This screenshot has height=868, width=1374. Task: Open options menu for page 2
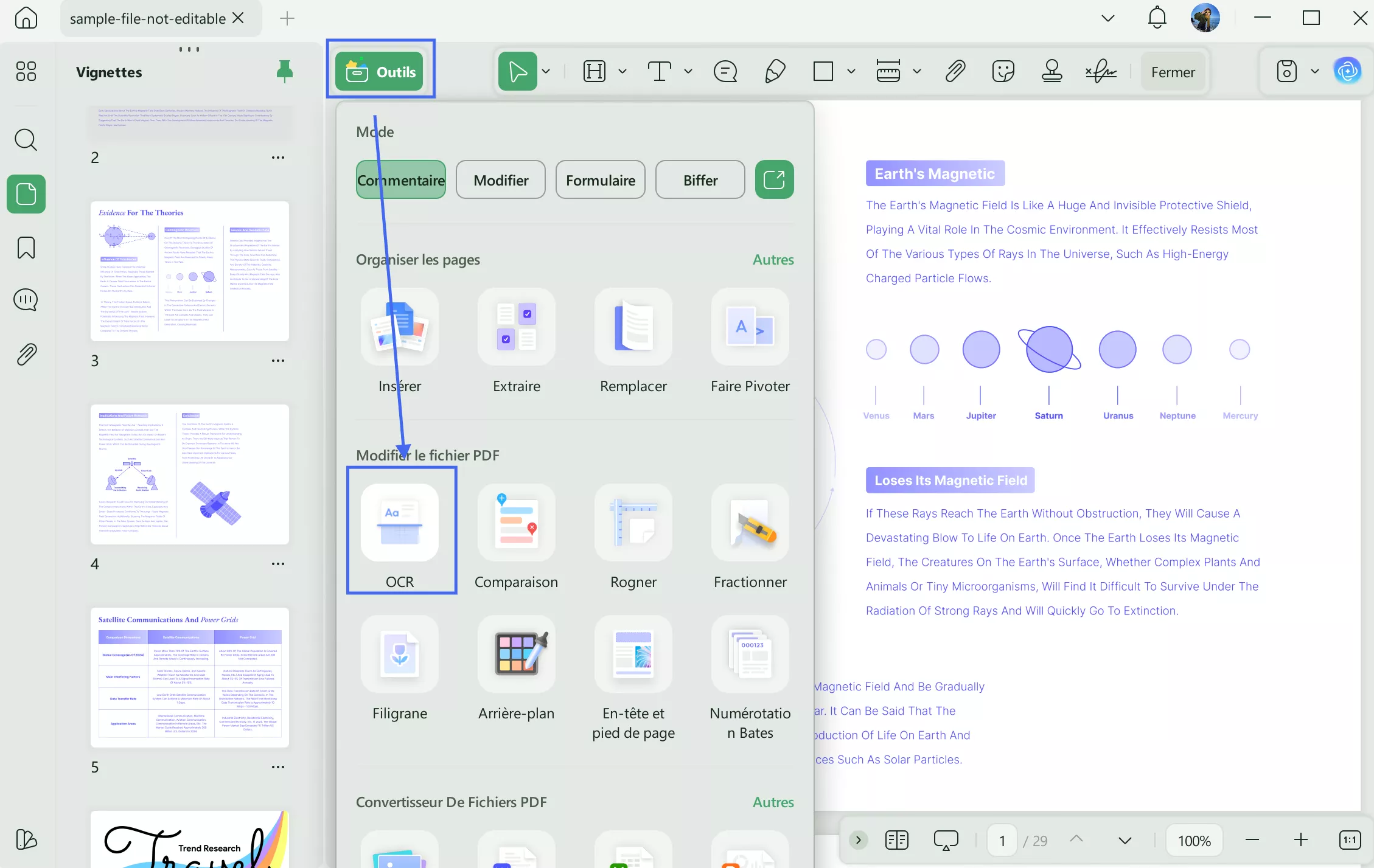pyautogui.click(x=277, y=158)
